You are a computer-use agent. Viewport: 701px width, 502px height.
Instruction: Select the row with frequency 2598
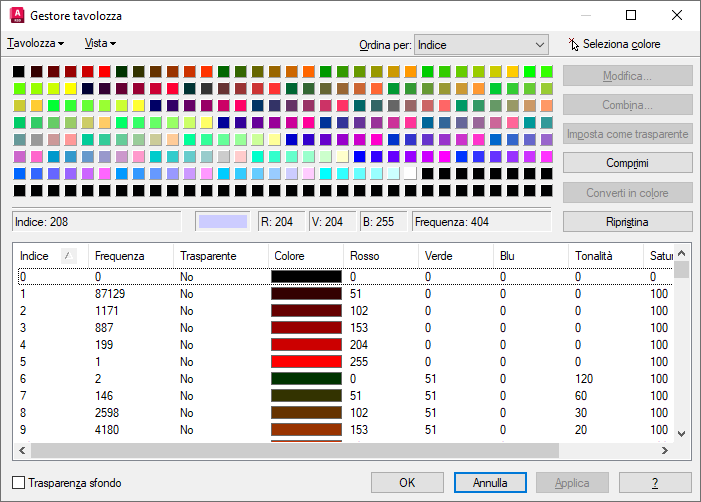(345, 413)
